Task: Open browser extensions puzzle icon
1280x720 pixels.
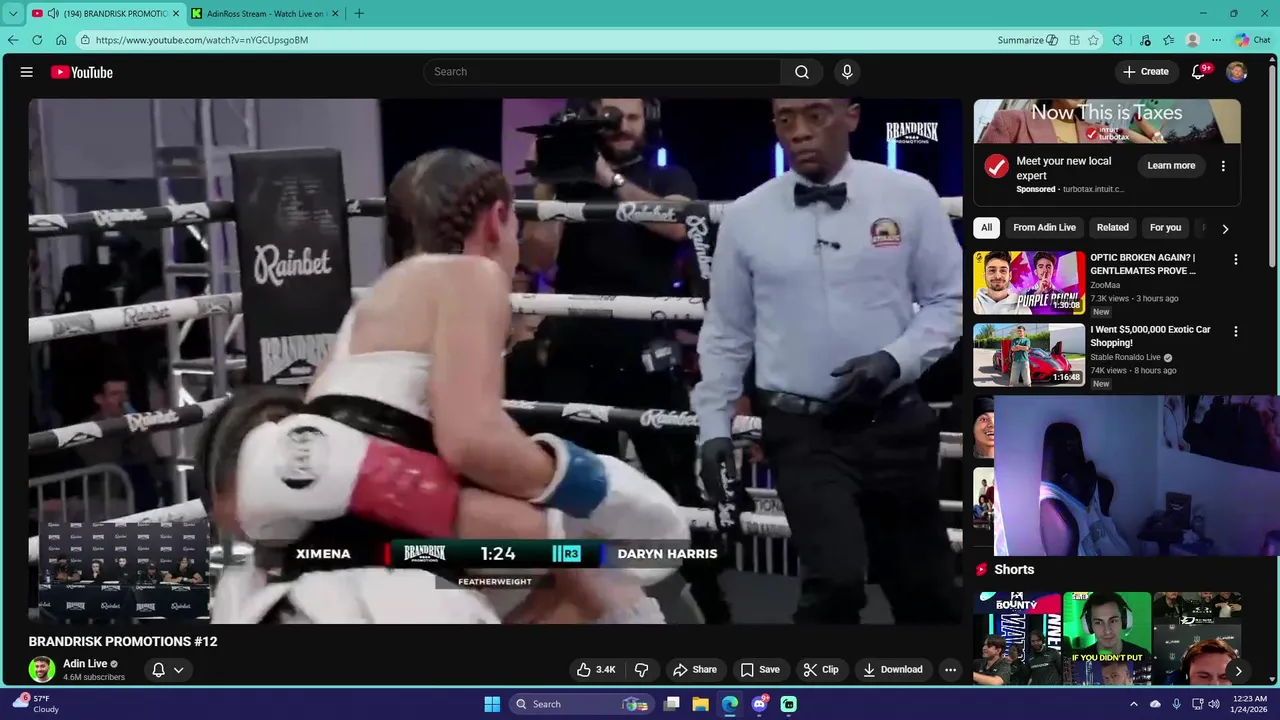Action: click(1118, 40)
